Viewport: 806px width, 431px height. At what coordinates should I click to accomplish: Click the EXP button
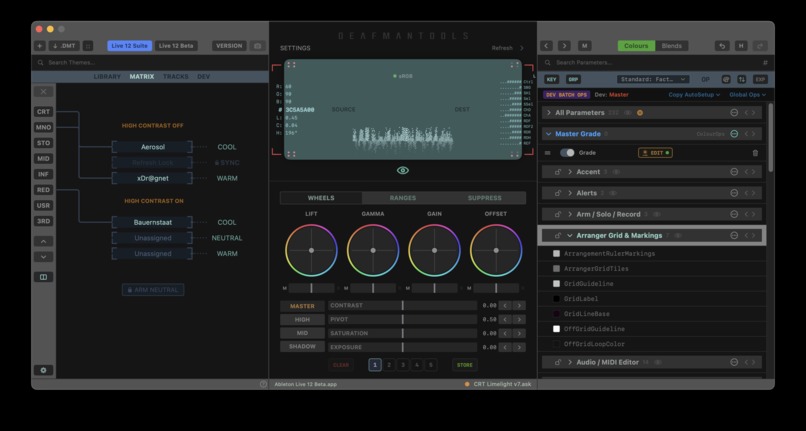[760, 80]
